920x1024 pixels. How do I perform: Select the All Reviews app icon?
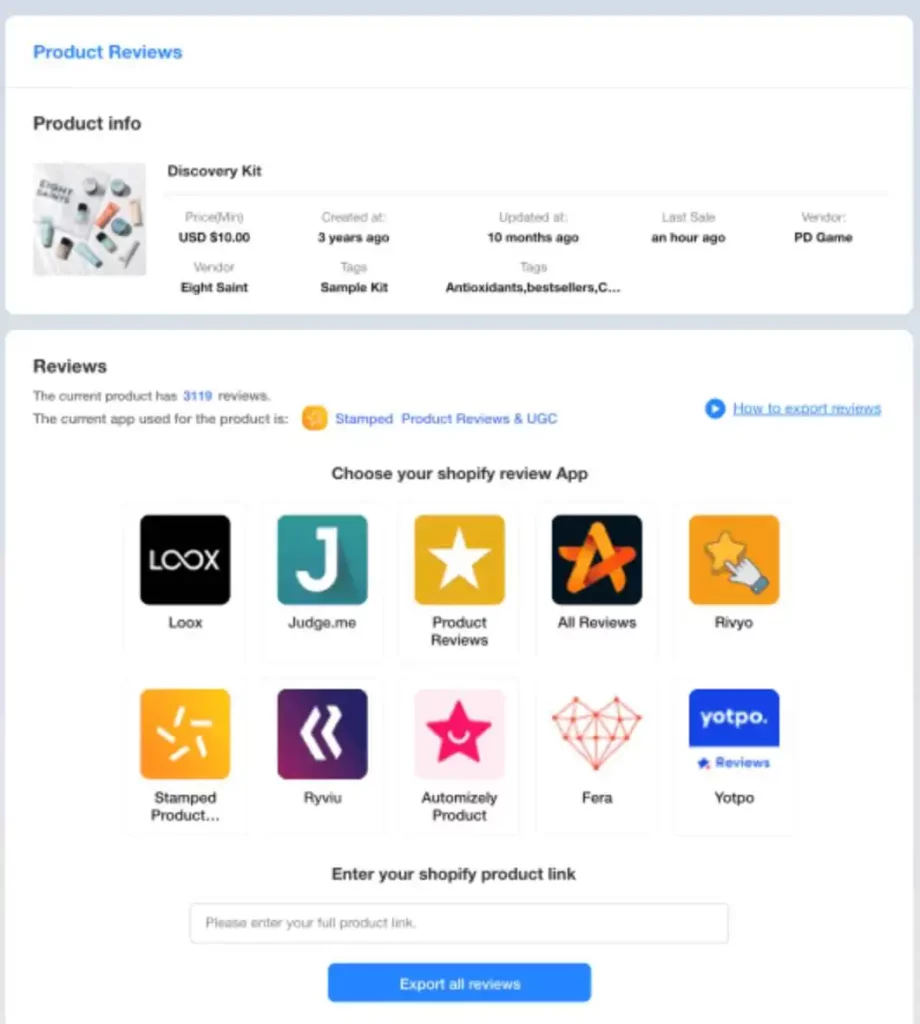coord(597,560)
